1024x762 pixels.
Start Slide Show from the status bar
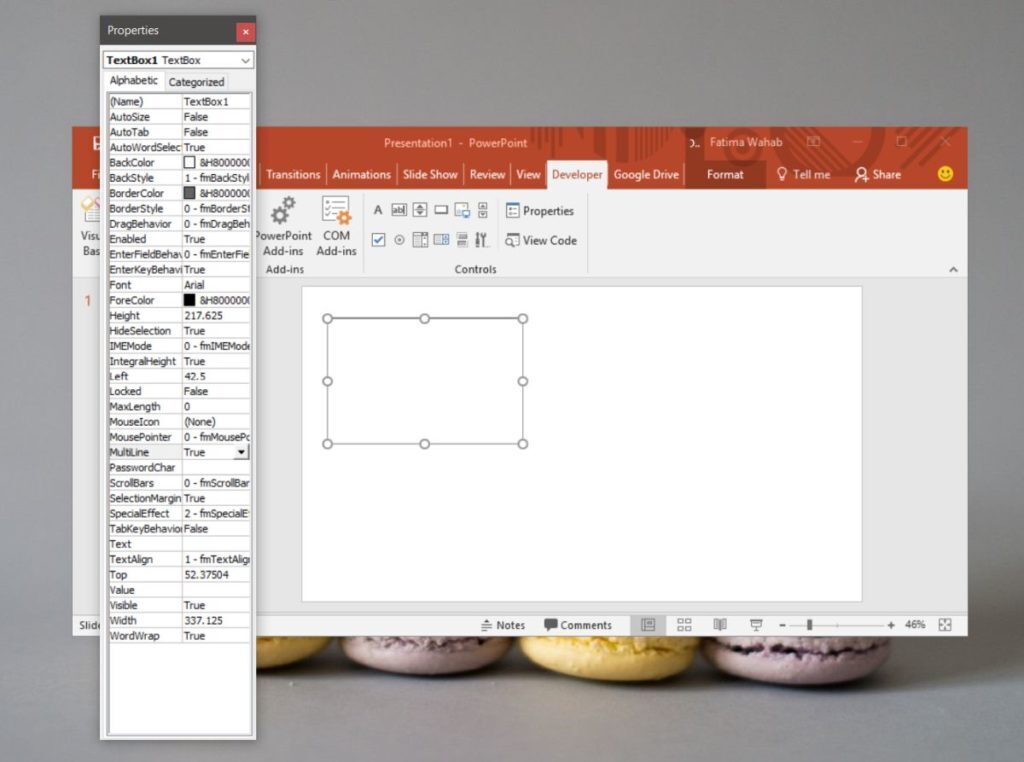coord(755,624)
